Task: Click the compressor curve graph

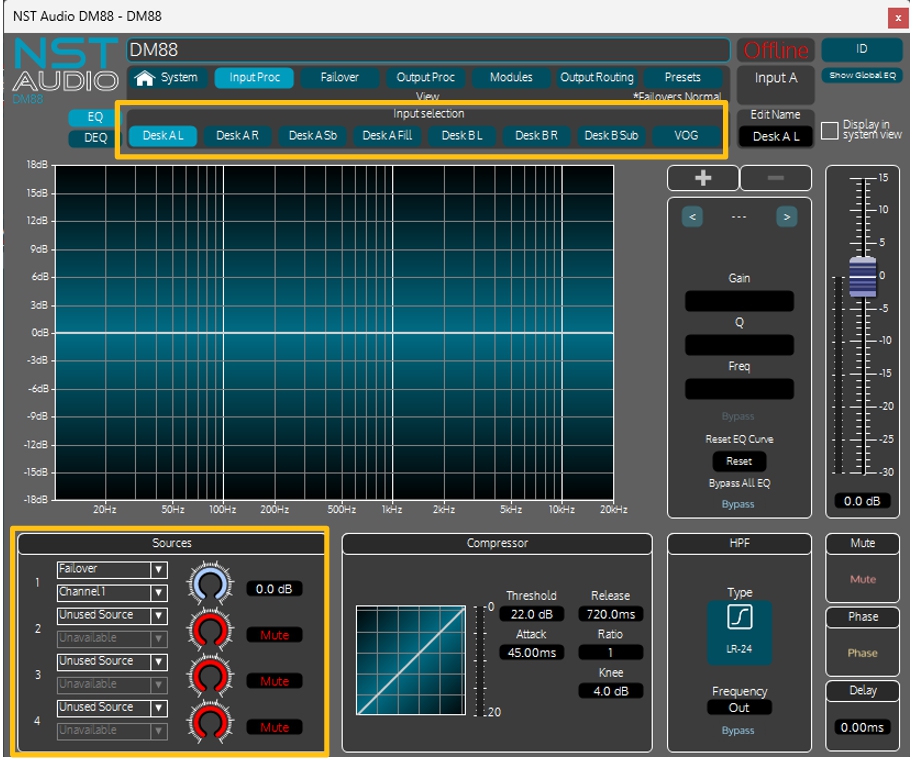Action: point(410,660)
